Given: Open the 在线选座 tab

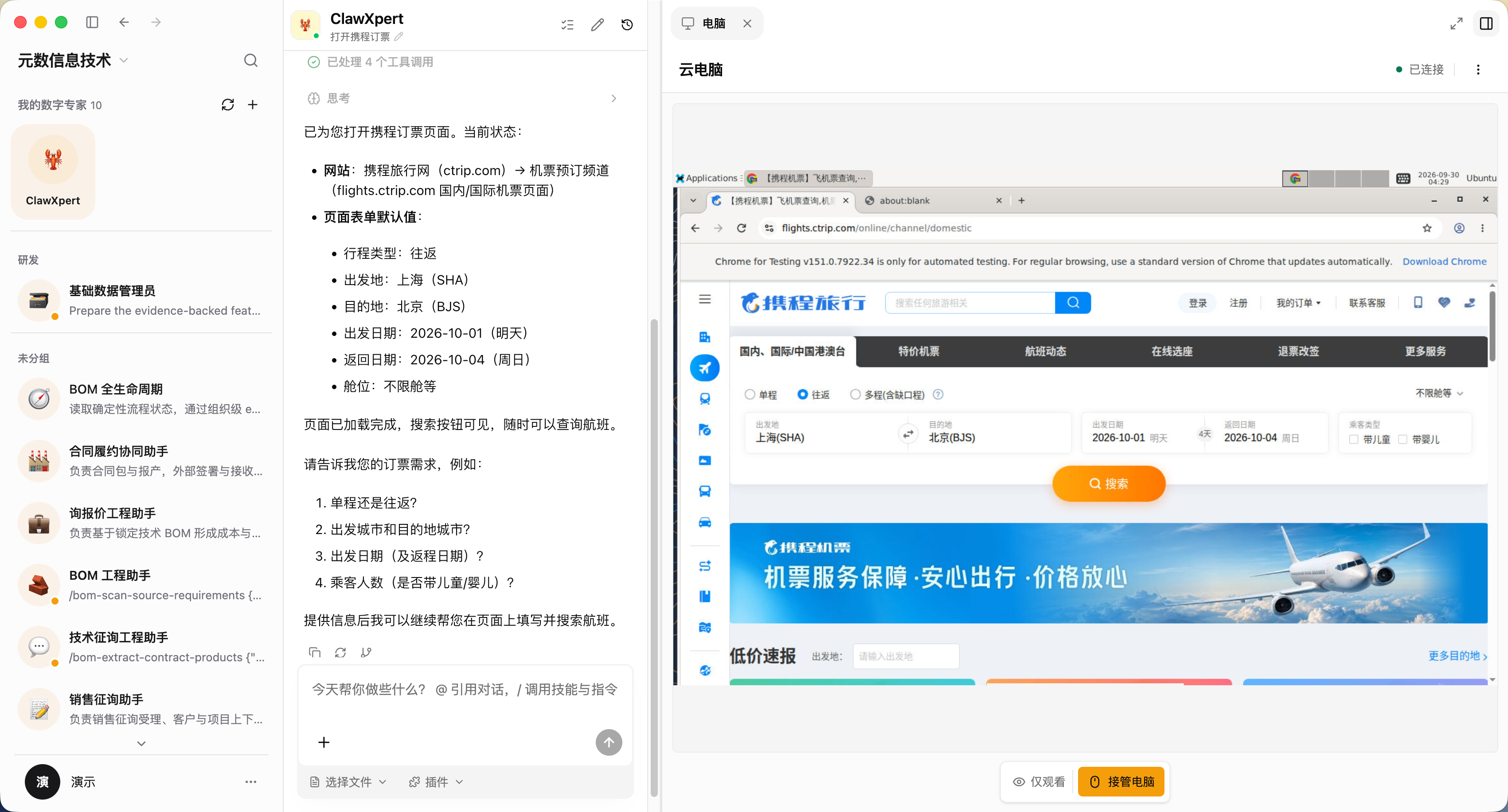Looking at the screenshot, I should (1172, 351).
